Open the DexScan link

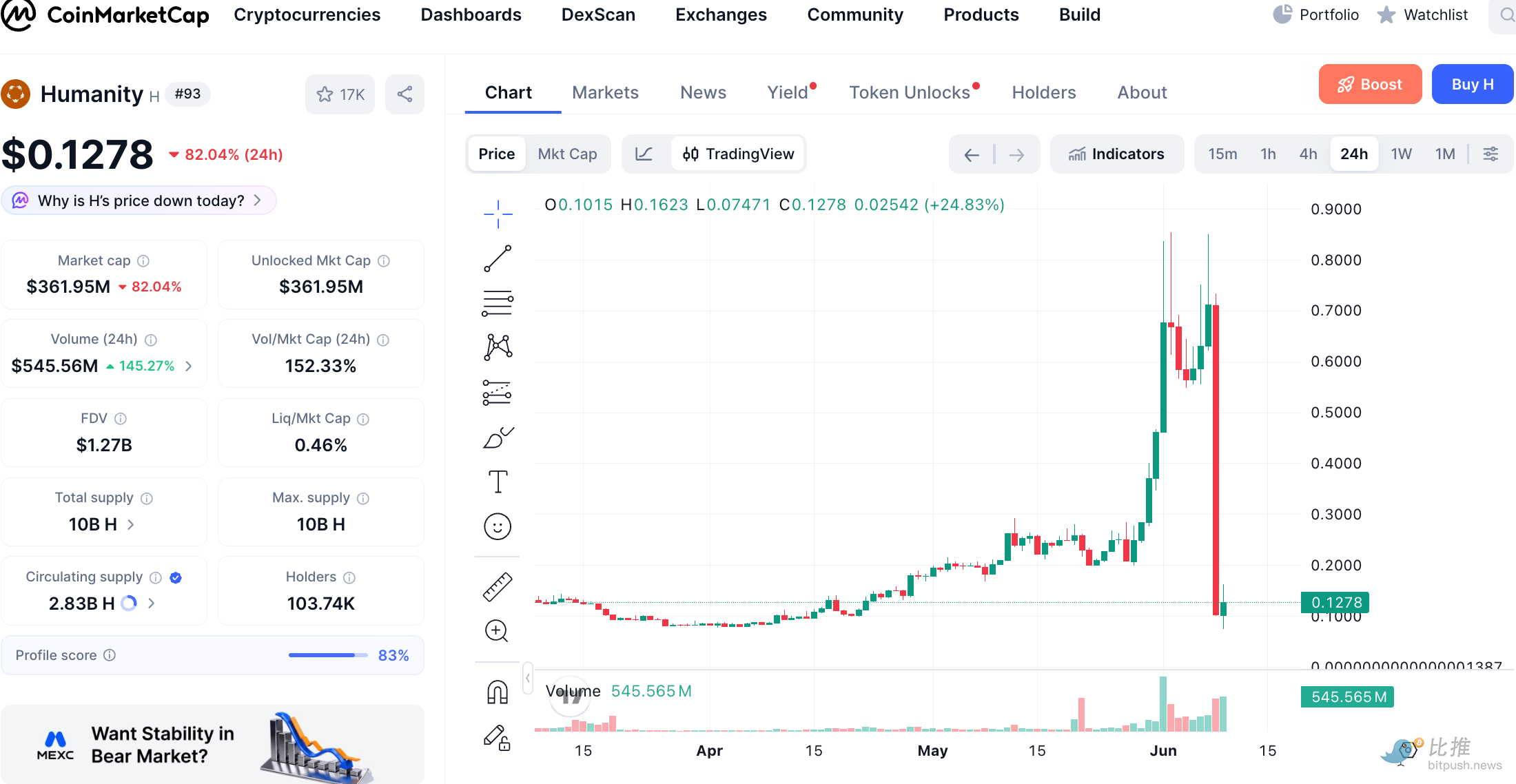click(x=598, y=14)
